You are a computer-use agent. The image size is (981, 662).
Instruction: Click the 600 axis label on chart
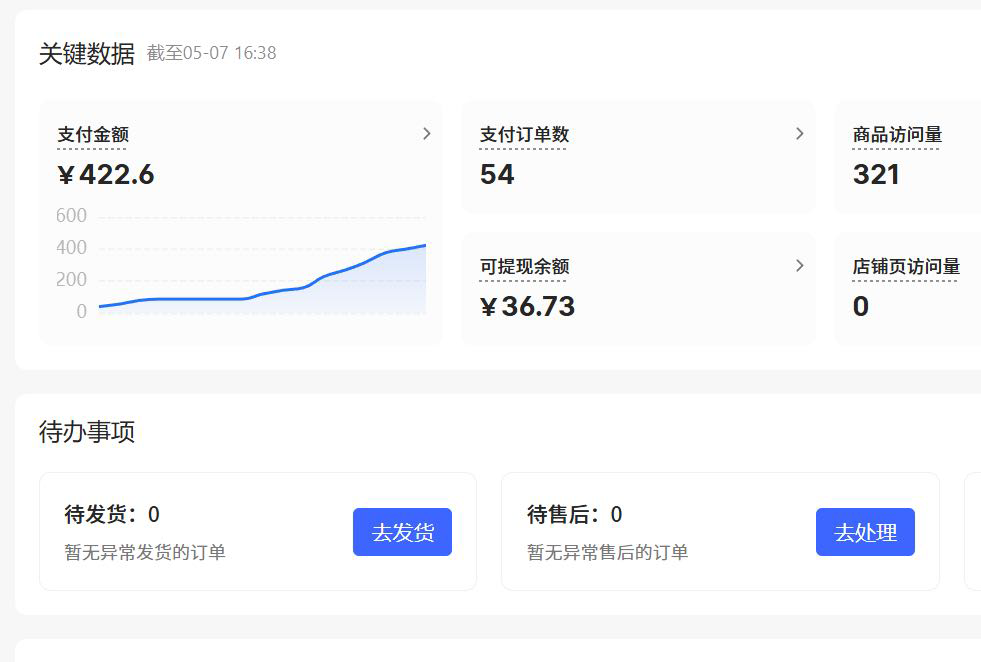(71, 216)
